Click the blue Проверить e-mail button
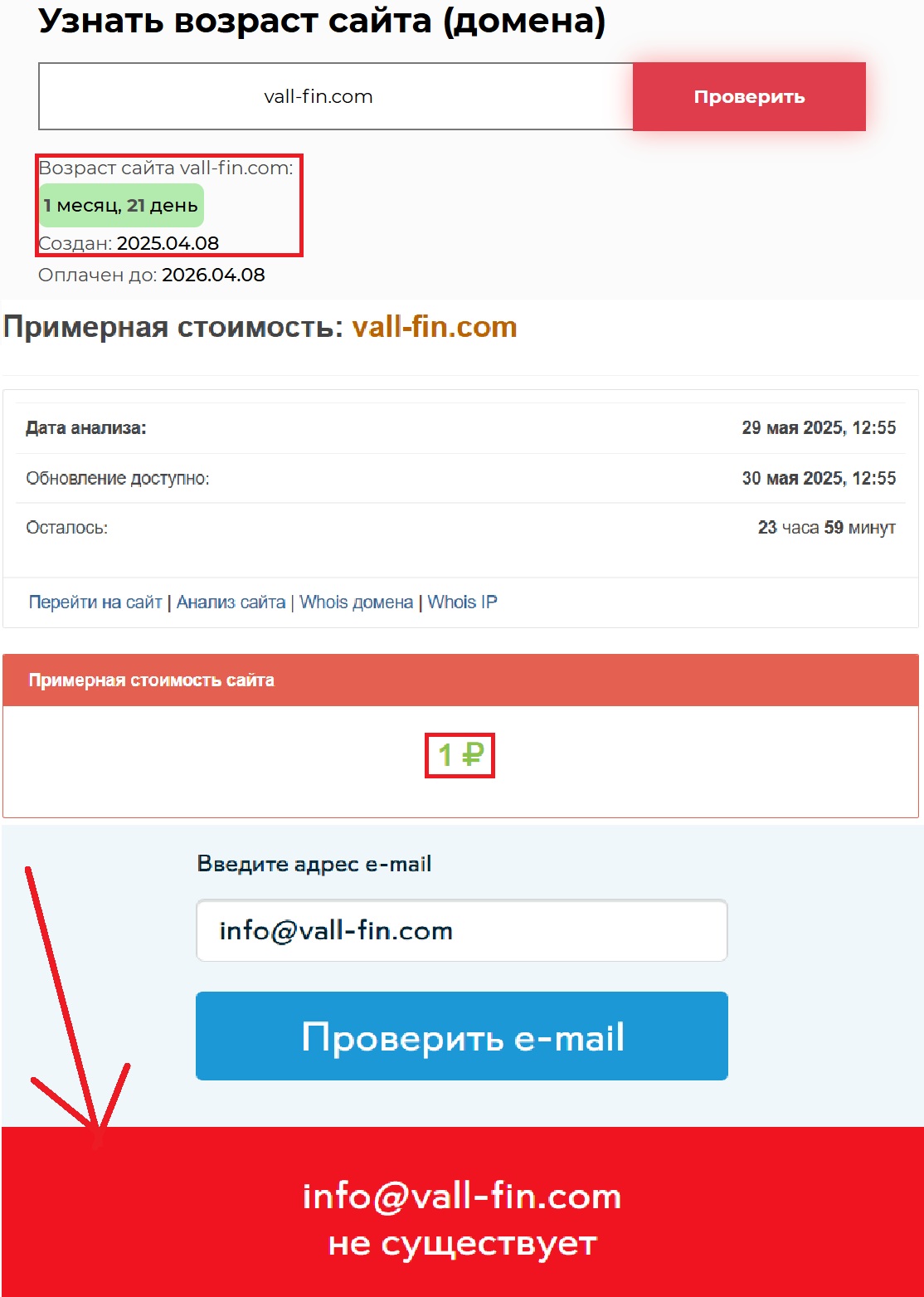 [x=462, y=1036]
